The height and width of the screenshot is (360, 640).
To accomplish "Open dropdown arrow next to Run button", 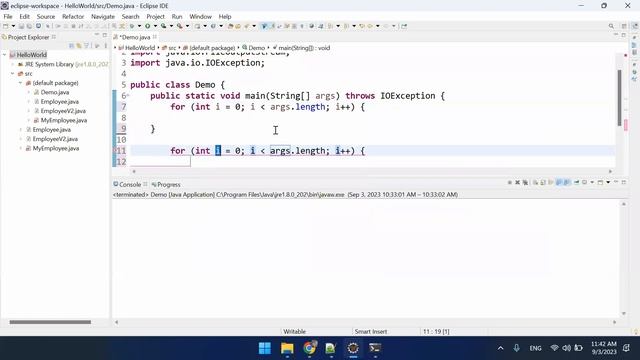I will click(x=155, y=26).
